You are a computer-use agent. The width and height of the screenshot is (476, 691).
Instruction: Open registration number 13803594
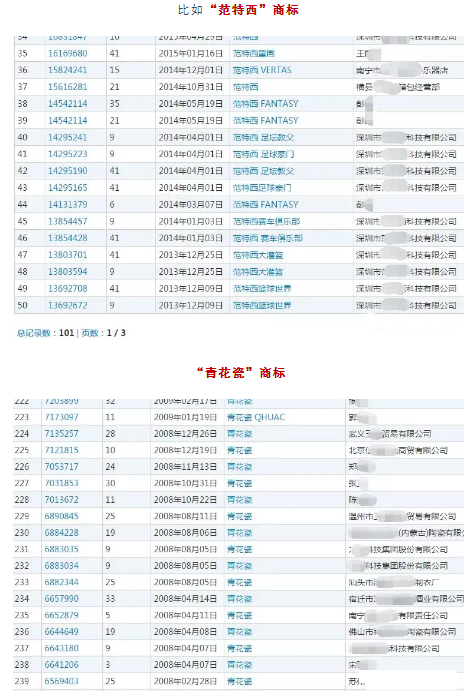pos(67,271)
